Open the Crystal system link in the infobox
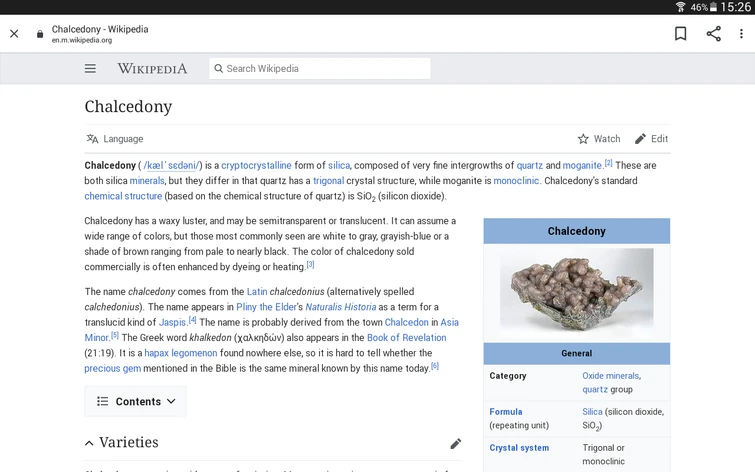Screen dimensions: 755x472 (519, 448)
